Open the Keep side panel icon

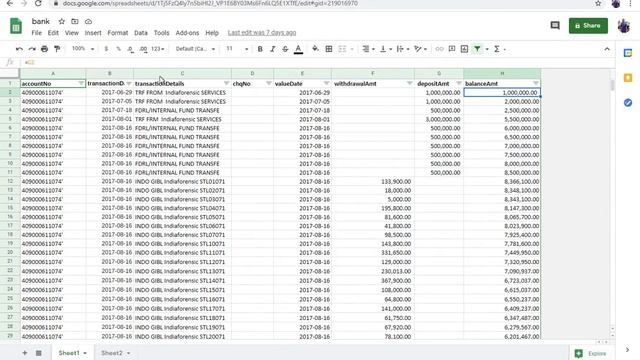pyautogui.click(x=628, y=78)
